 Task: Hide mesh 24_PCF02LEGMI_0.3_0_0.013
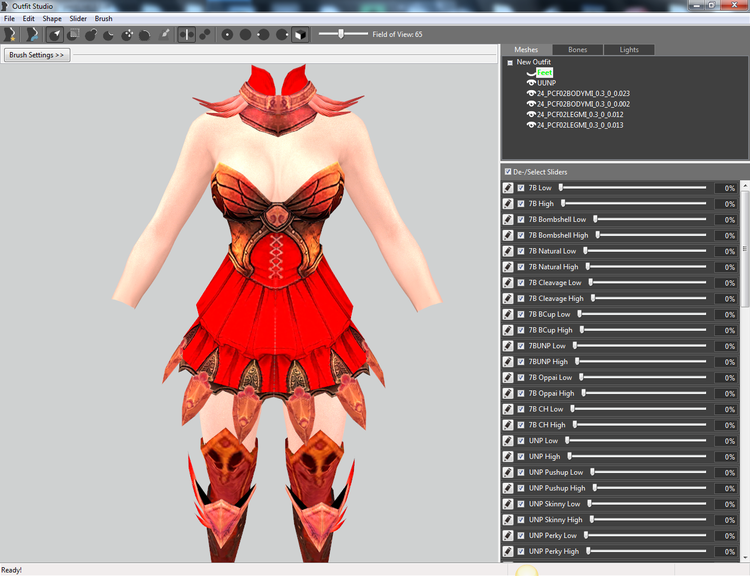pyautogui.click(x=530, y=125)
